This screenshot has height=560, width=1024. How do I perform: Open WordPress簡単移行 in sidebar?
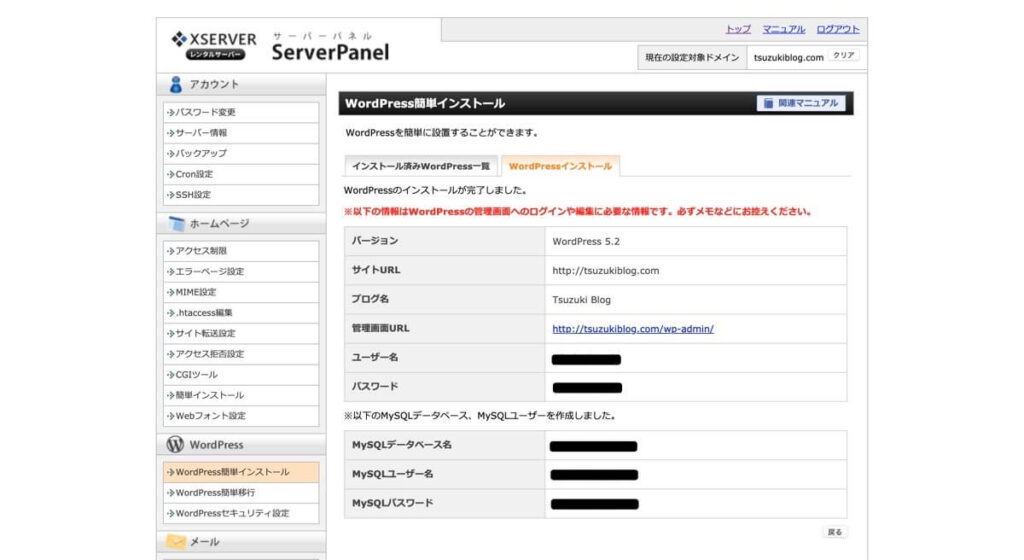click(241, 493)
